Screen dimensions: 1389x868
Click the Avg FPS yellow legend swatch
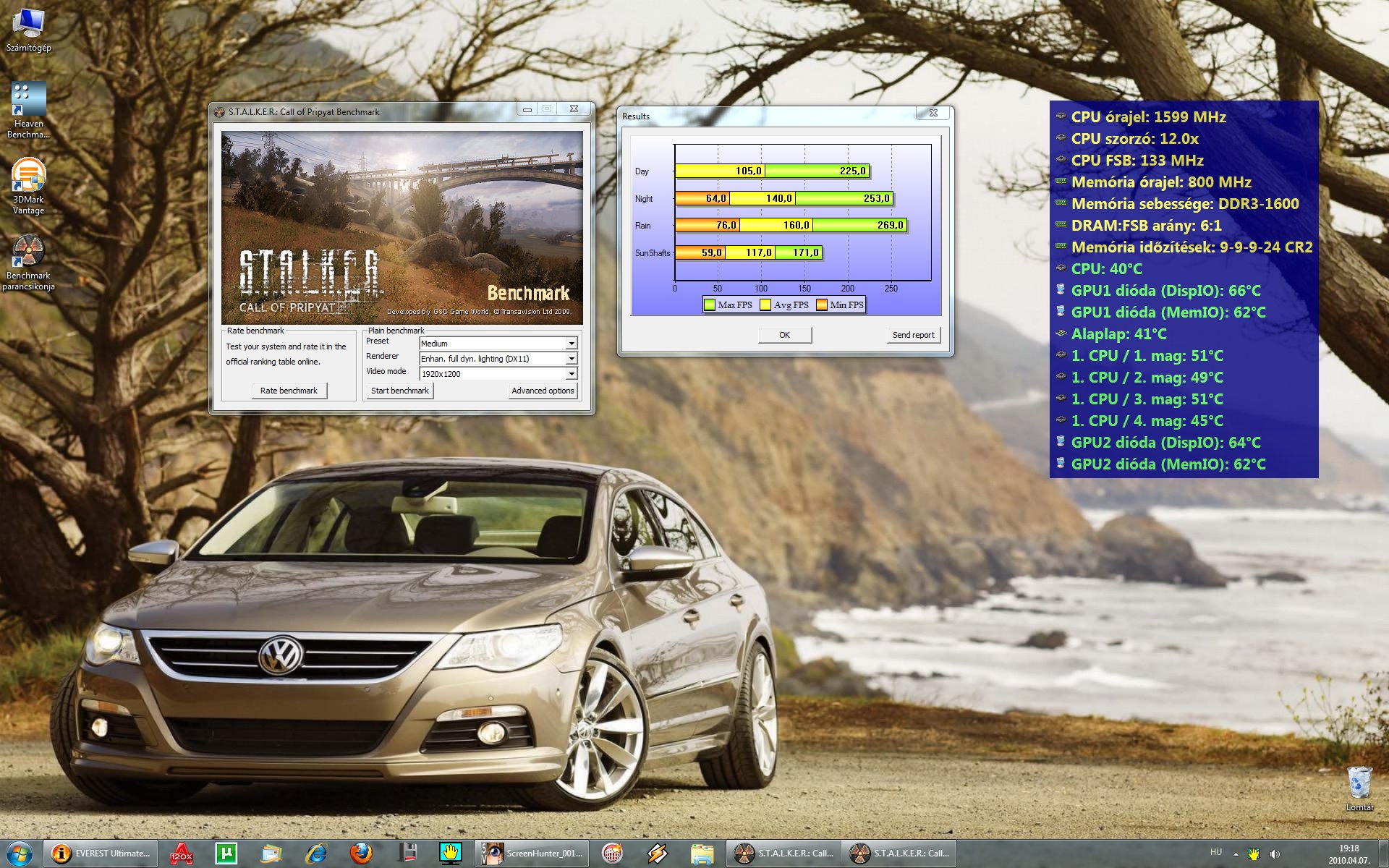click(x=765, y=305)
